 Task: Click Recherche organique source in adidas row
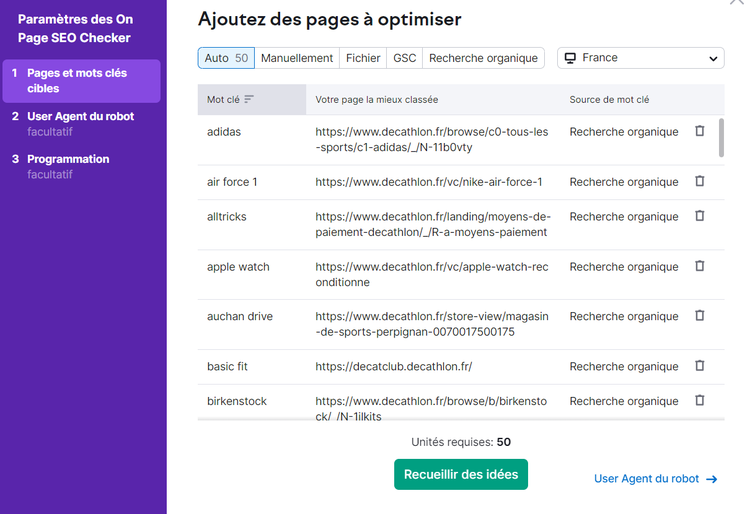tap(624, 131)
